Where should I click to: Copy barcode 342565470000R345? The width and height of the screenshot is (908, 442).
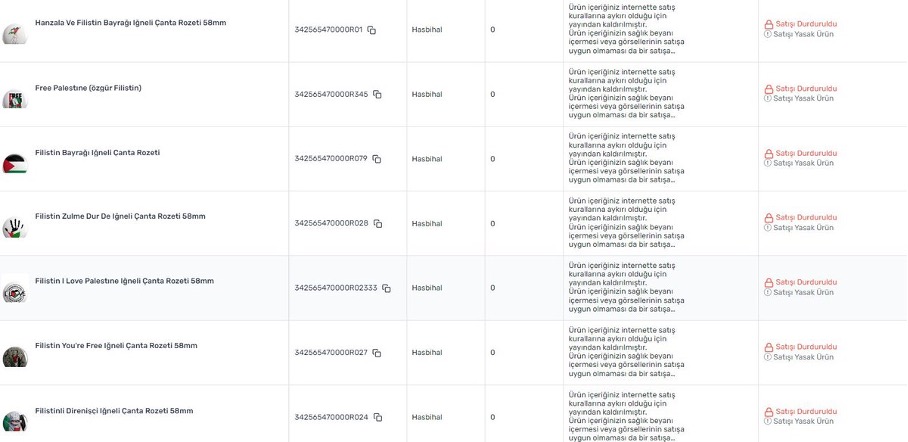pyautogui.click(x=376, y=95)
